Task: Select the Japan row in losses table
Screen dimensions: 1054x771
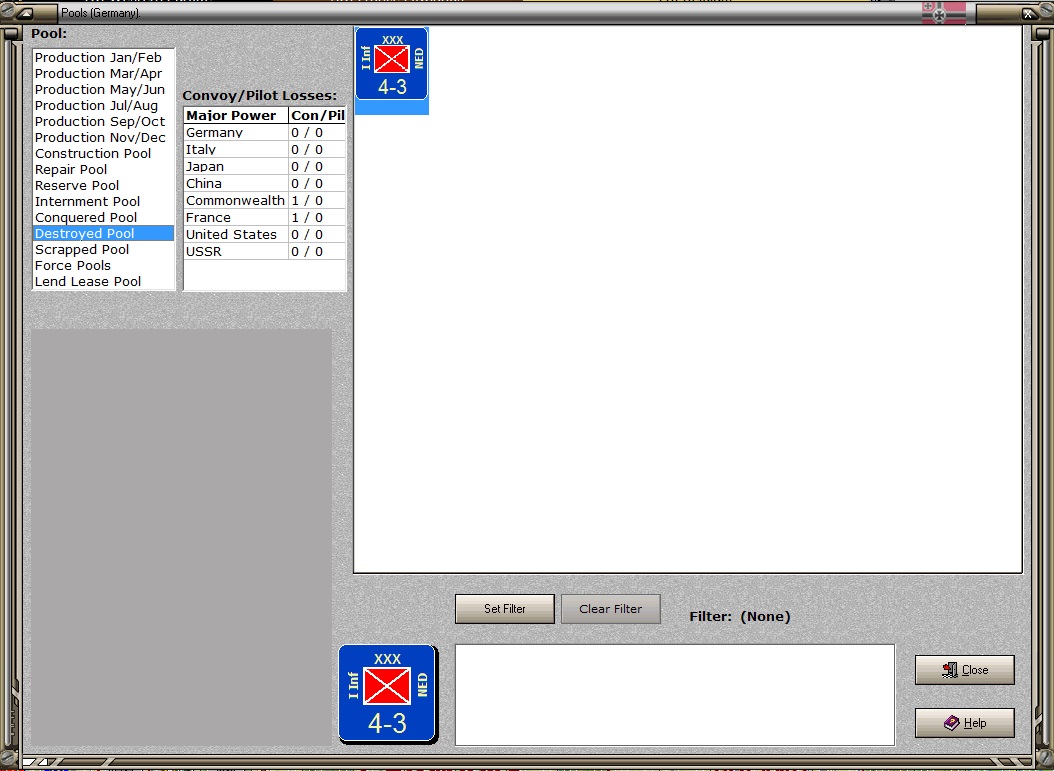Action: coord(265,167)
